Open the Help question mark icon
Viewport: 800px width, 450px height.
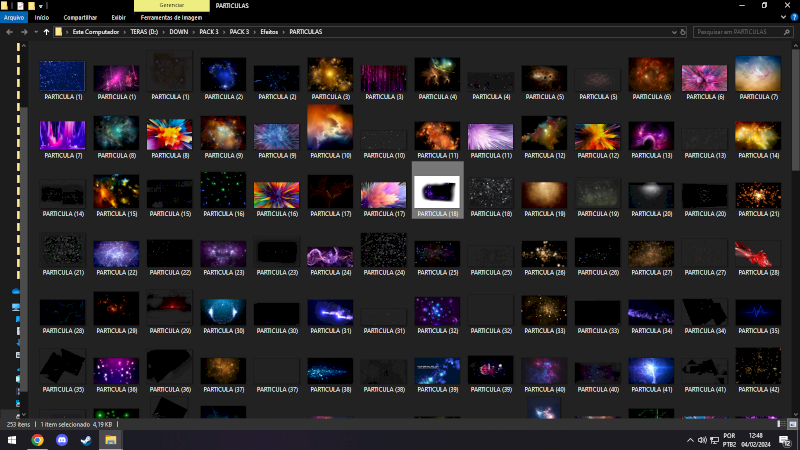[793, 17]
